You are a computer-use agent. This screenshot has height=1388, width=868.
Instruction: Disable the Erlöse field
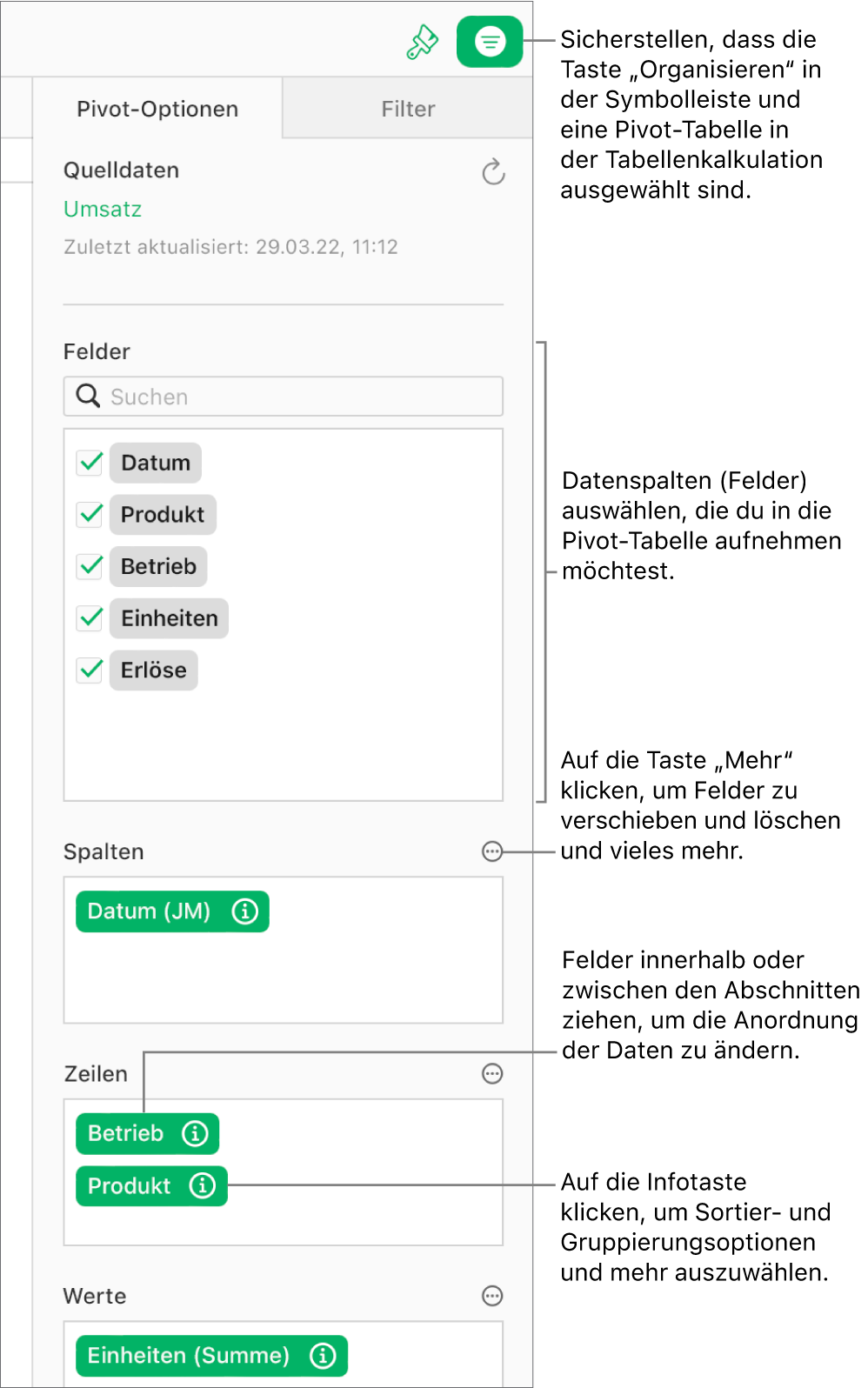coord(90,671)
